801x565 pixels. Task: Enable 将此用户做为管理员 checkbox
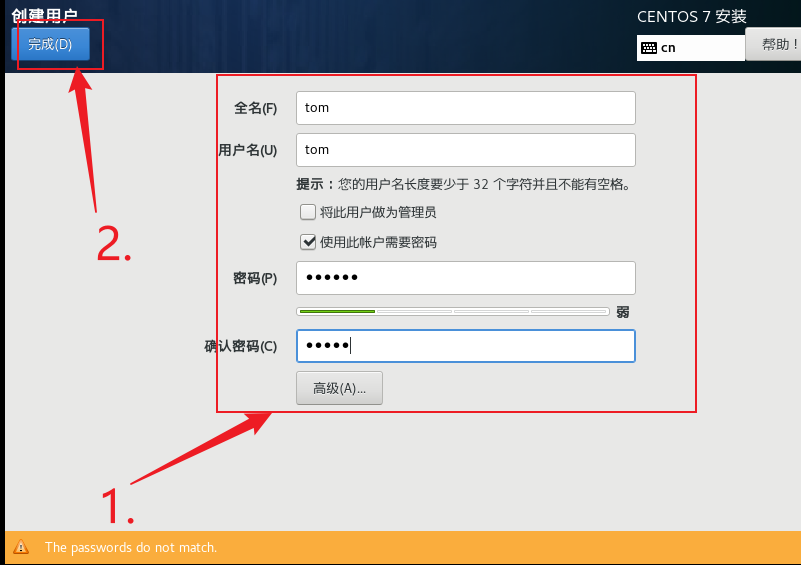tap(308, 212)
